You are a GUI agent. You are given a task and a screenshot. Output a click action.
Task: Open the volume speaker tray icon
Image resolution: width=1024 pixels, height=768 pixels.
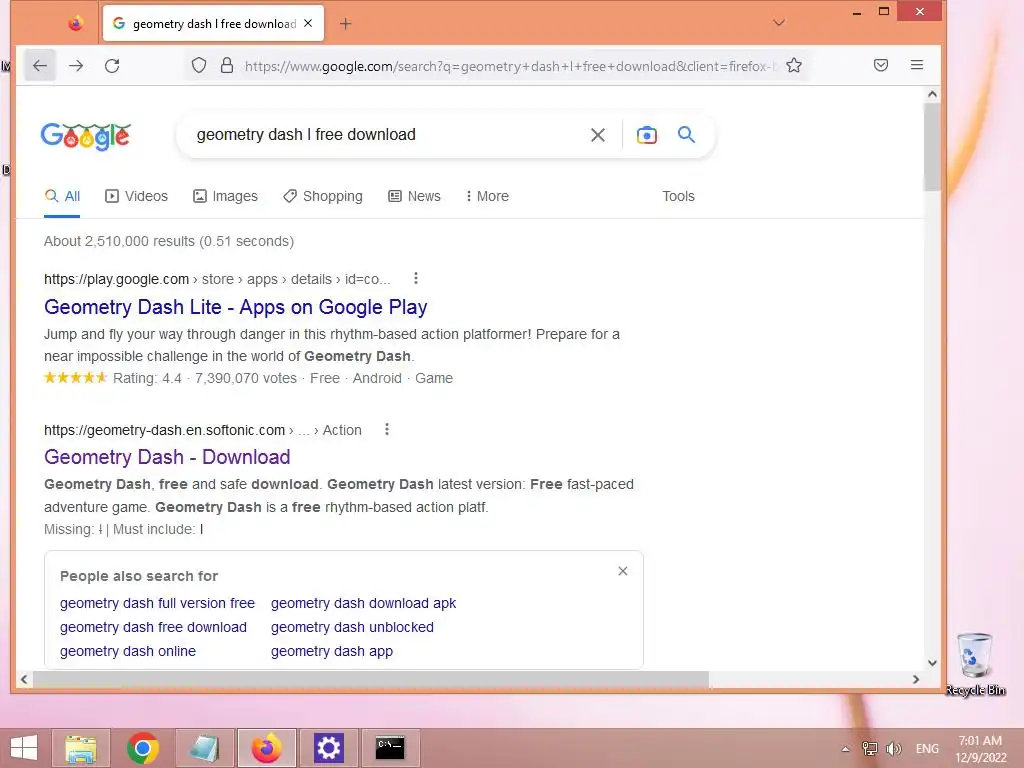(x=893, y=748)
